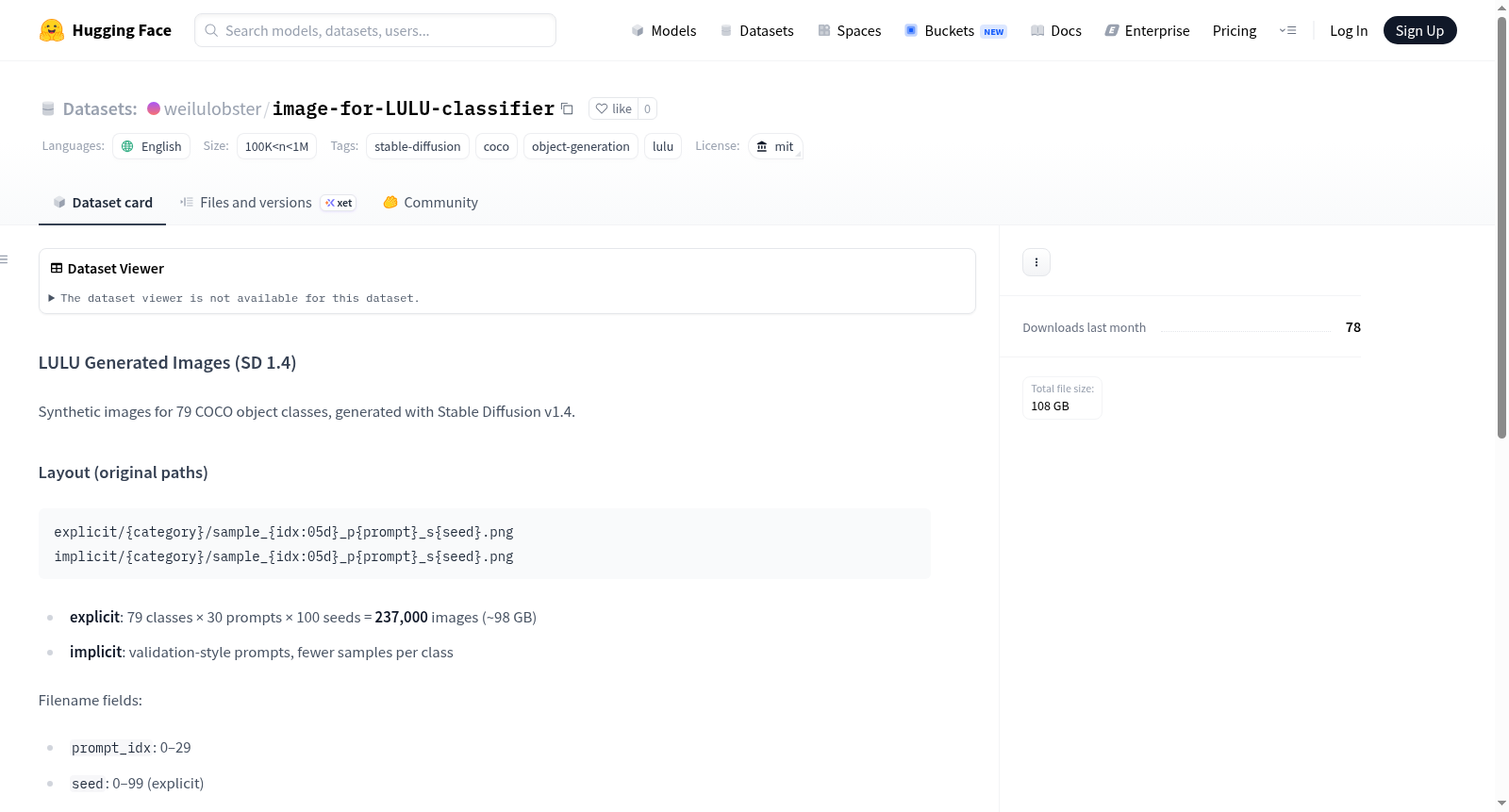Click the English language tag
The height and width of the screenshot is (812, 1509).
[x=152, y=146]
